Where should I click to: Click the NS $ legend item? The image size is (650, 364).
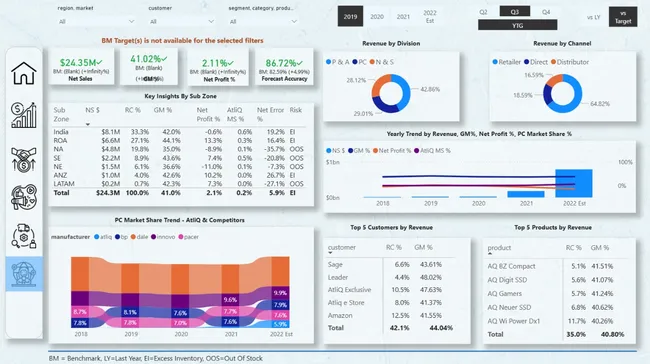pos(335,150)
